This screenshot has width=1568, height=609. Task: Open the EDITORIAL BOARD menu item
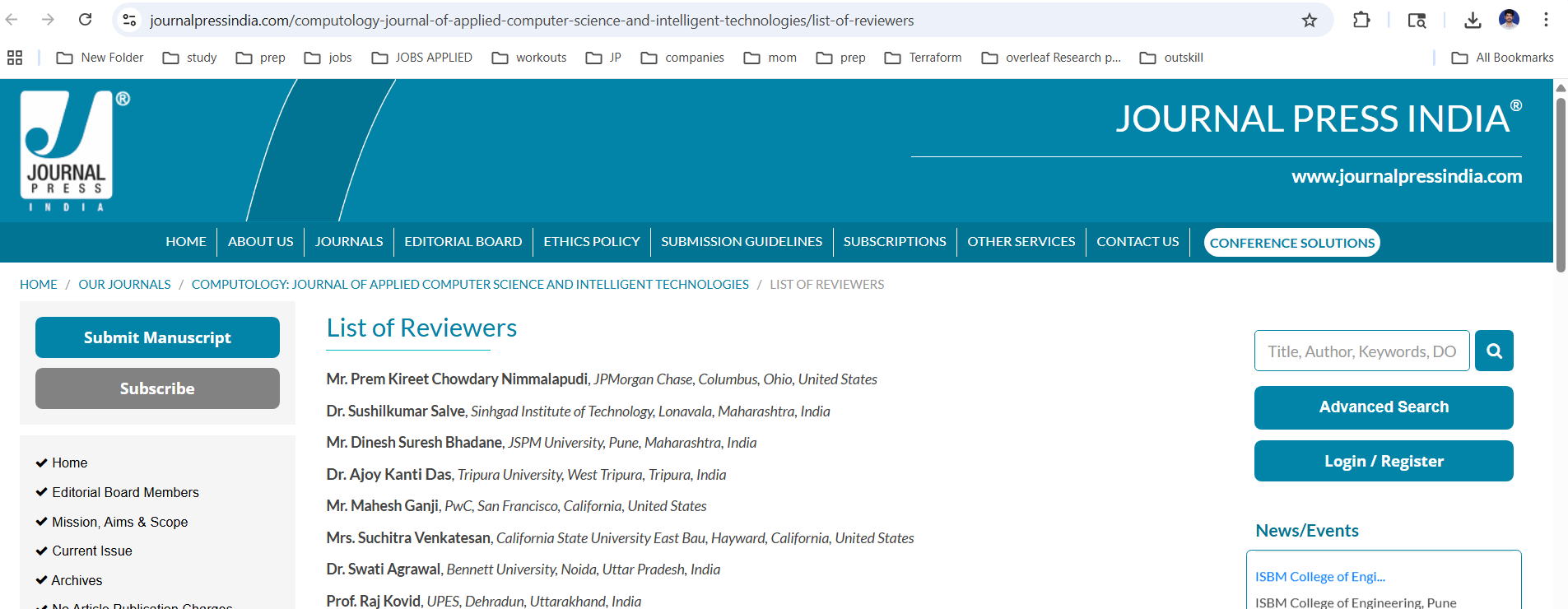tap(463, 242)
